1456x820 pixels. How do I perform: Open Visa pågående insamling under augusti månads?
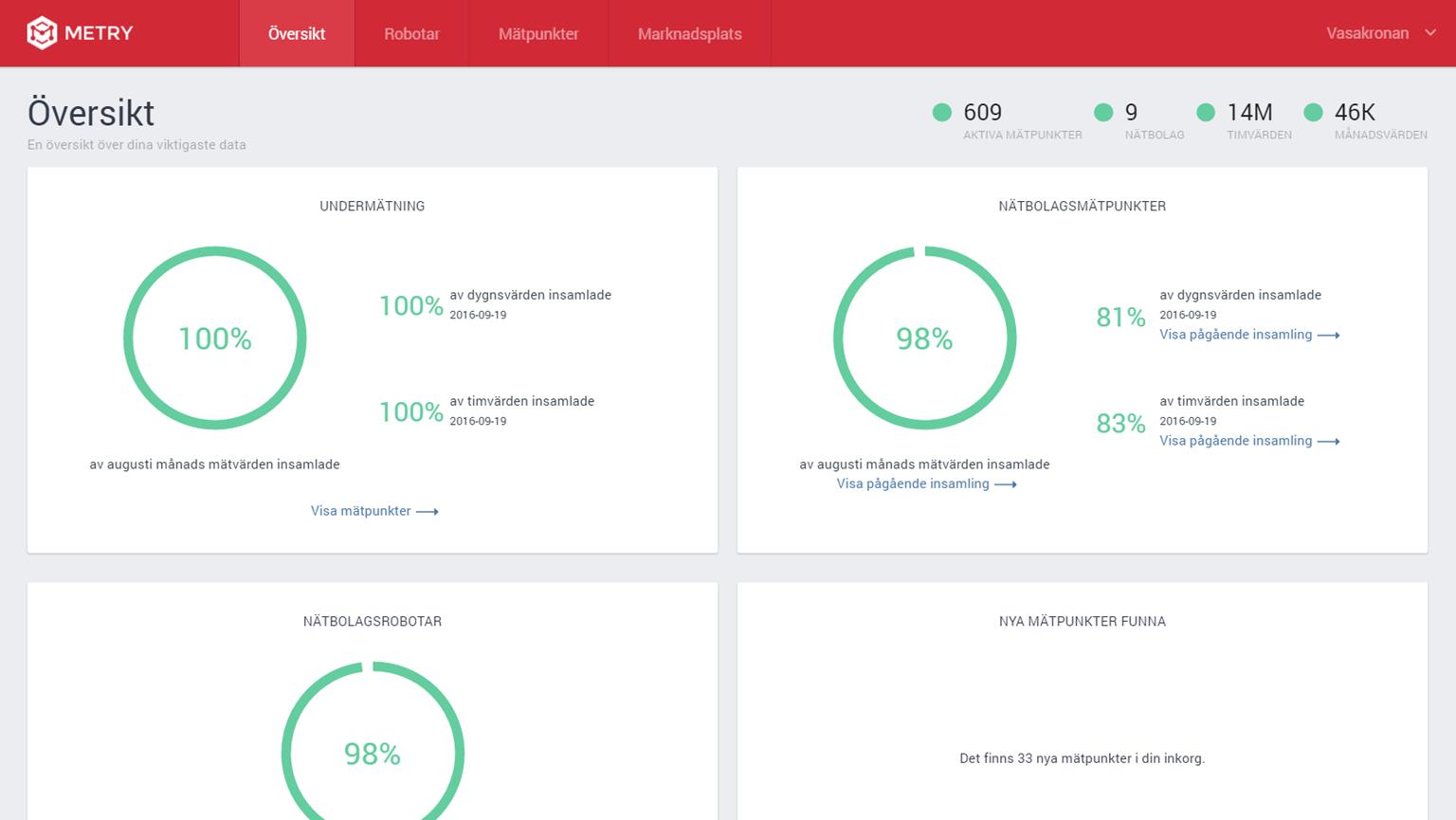tap(926, 483)
